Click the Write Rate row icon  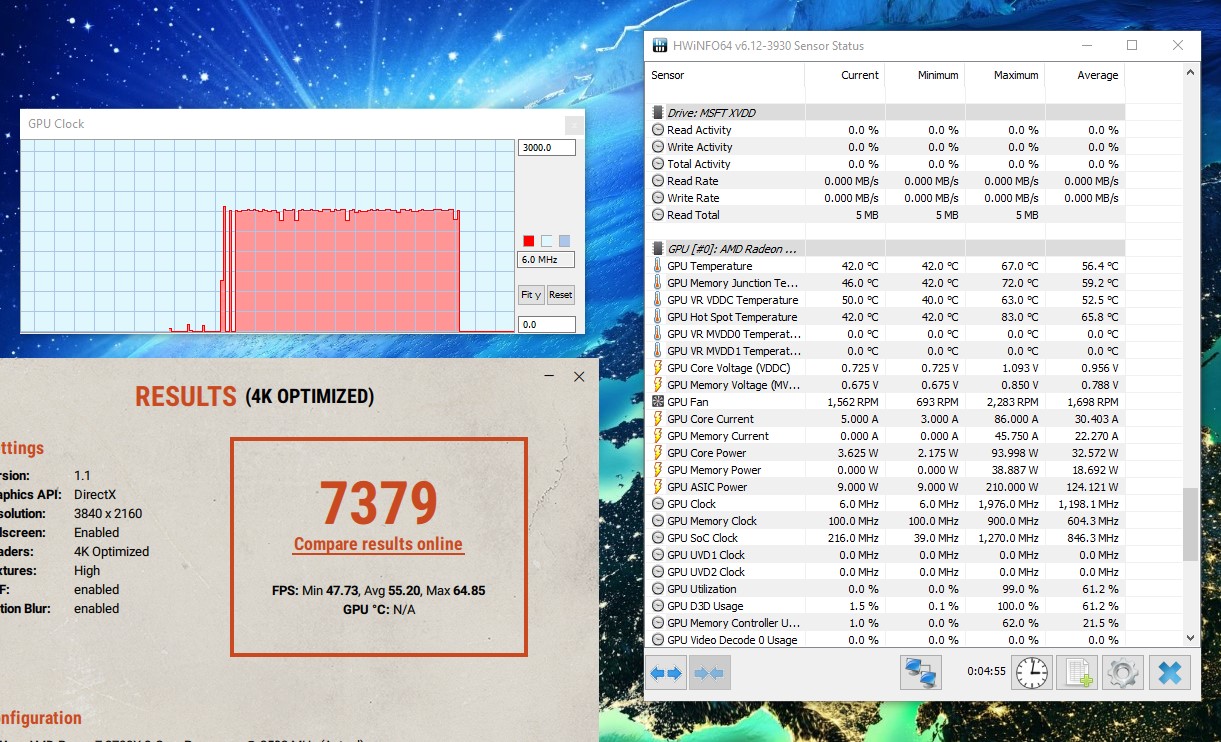[657, 198]
